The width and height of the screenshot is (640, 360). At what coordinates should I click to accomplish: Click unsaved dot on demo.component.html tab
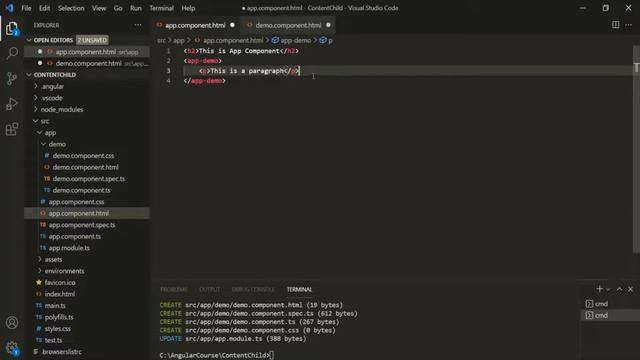[x=328, y=25]
